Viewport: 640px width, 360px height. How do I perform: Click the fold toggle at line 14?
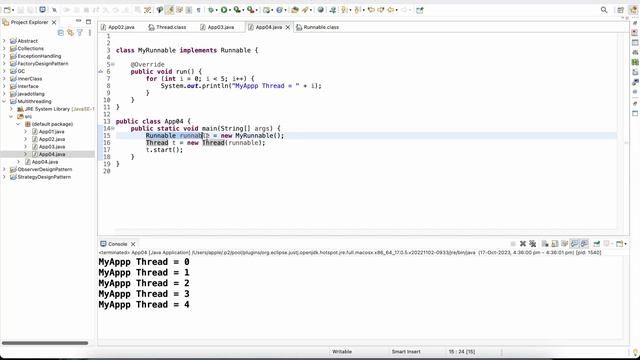pos(113,128)
